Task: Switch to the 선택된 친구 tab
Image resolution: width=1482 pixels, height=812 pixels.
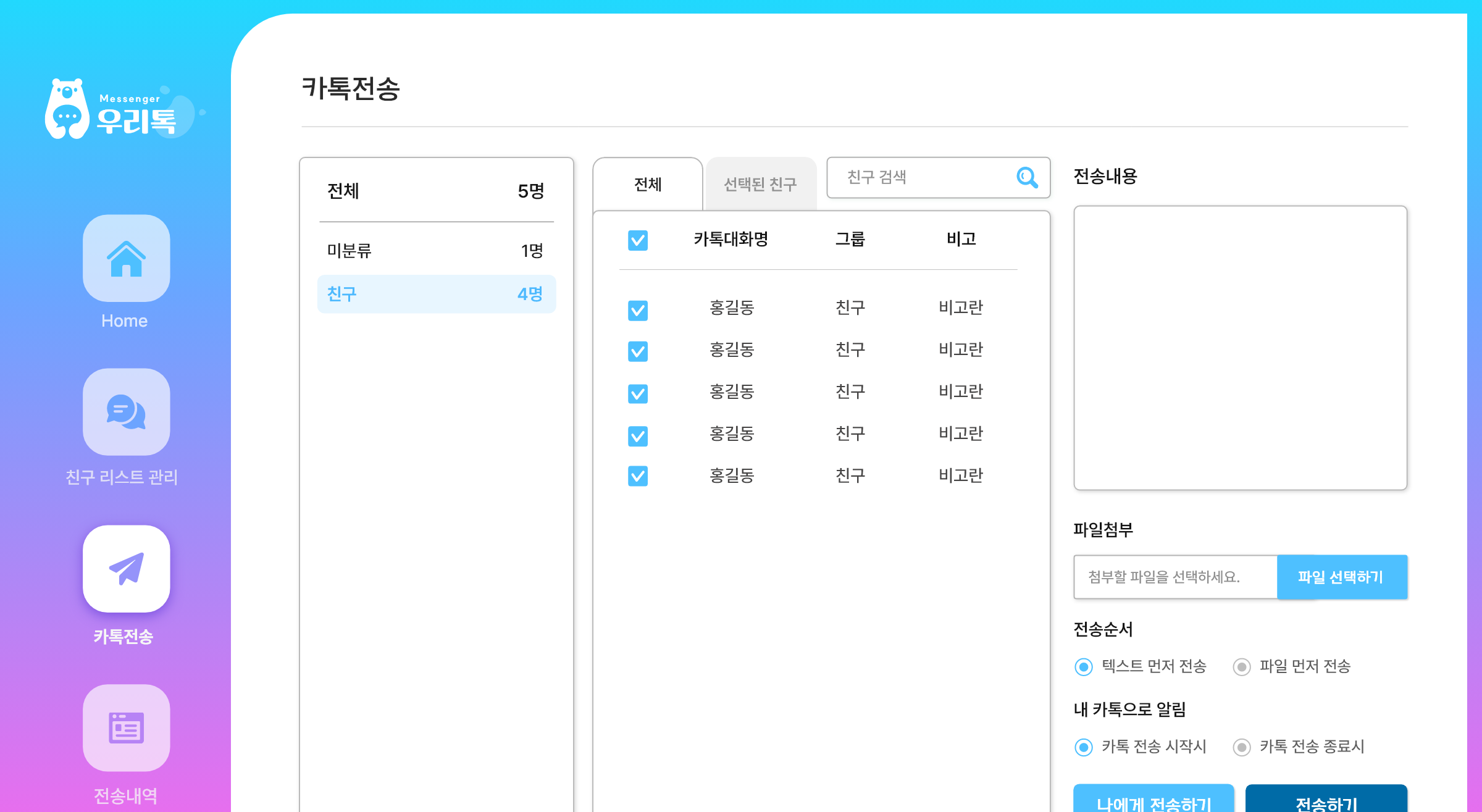Action: pos(761,183)
